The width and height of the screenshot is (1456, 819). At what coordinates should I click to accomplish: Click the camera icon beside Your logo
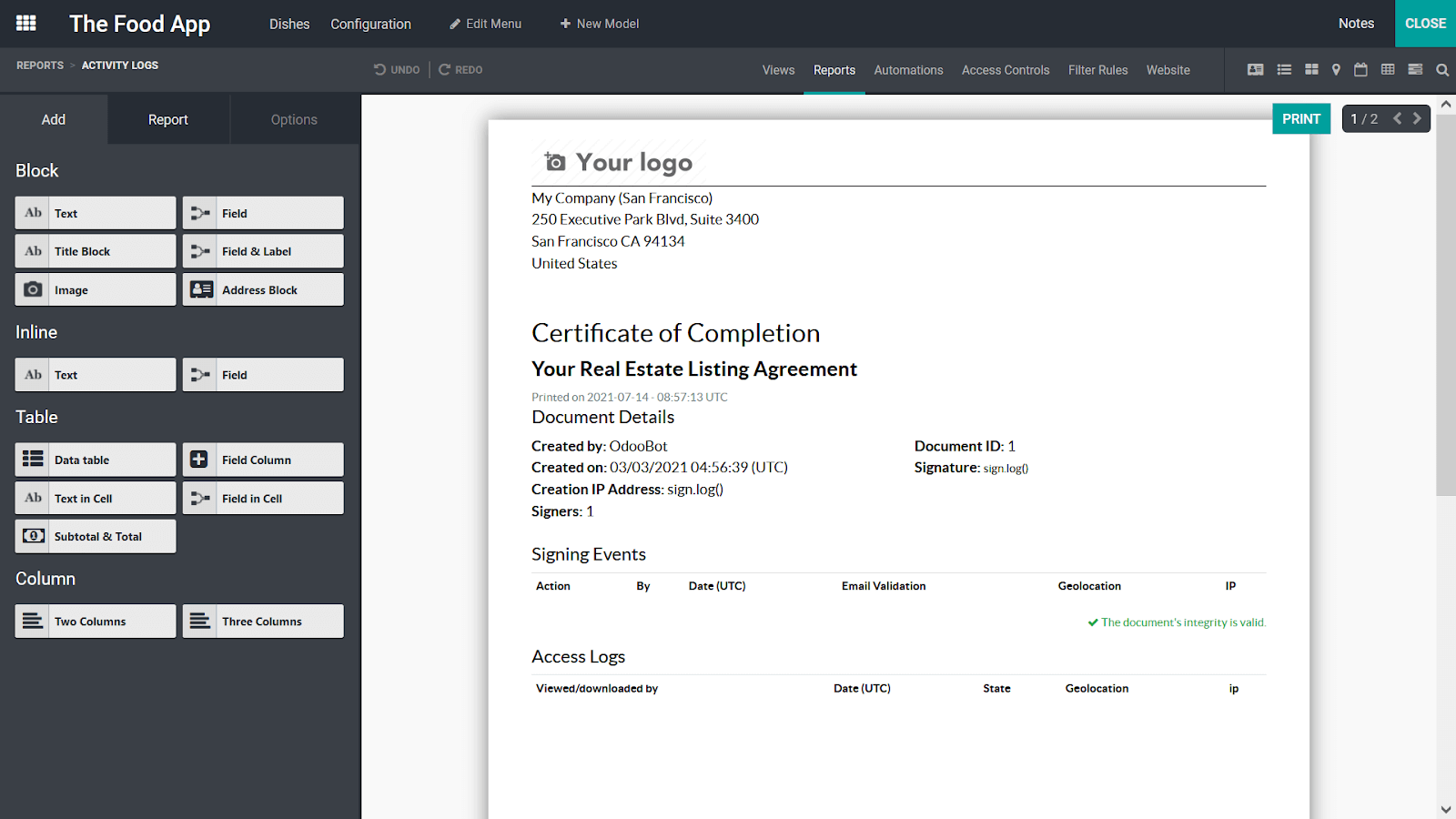pyautogui.click(x=555, y=162)
